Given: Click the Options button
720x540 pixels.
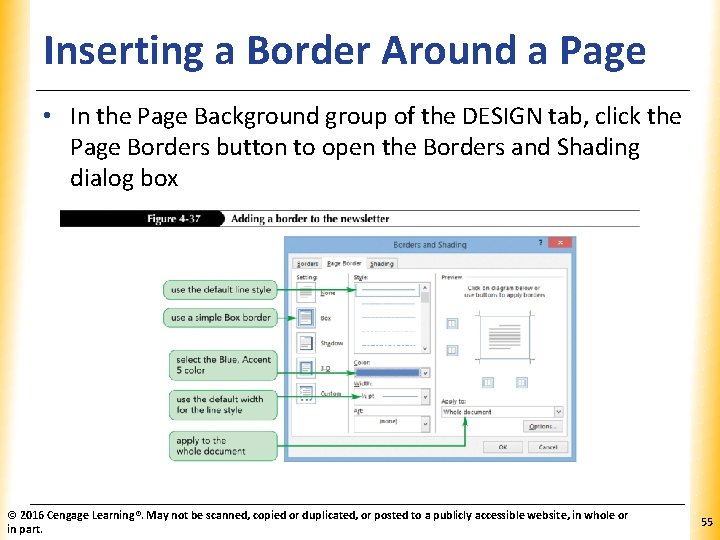Looking at the screenshot, I should pyautogui.click(x=542, y=427).
